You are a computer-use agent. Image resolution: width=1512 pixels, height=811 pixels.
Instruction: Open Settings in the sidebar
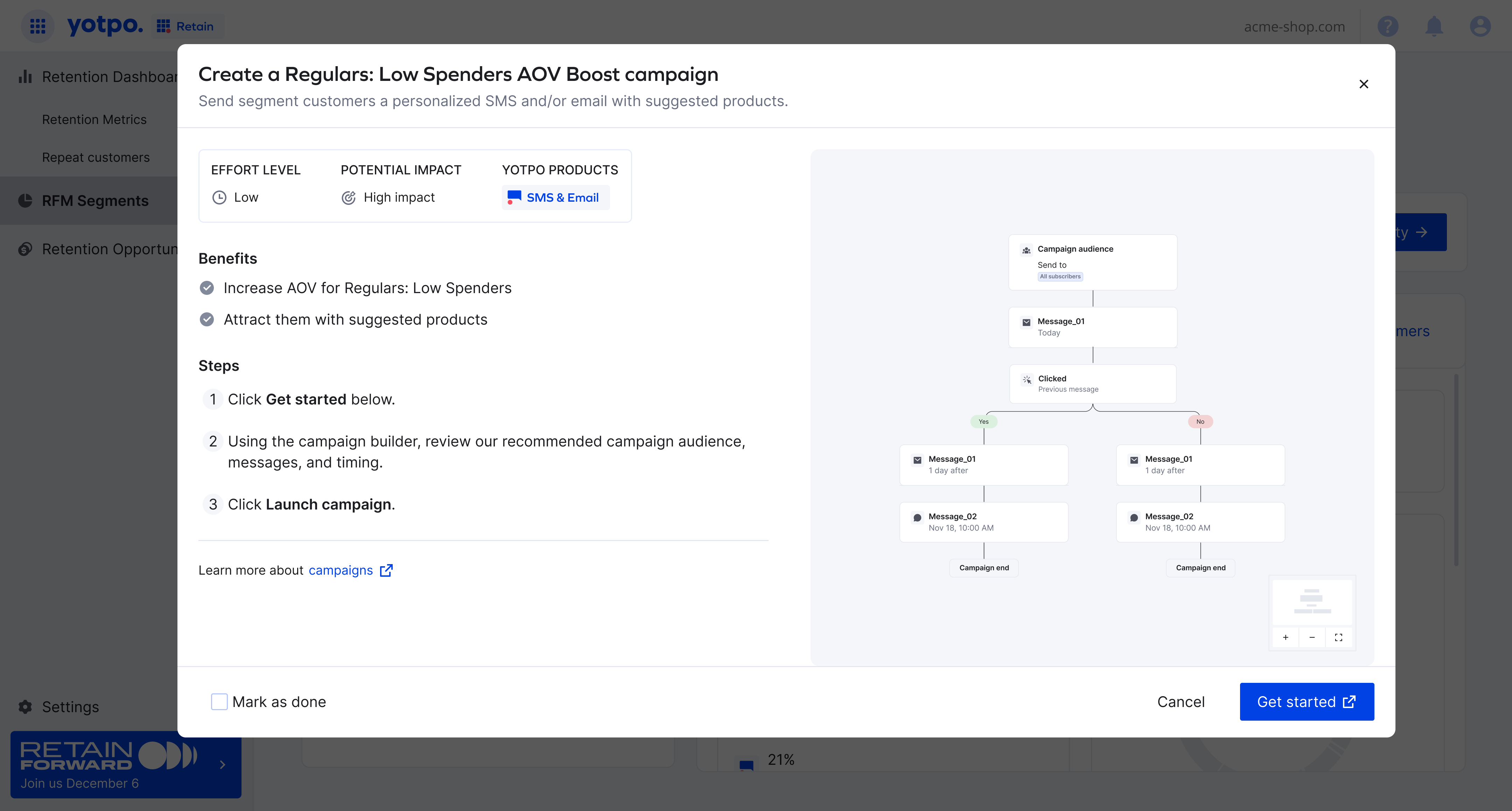(x=70, y=706)
